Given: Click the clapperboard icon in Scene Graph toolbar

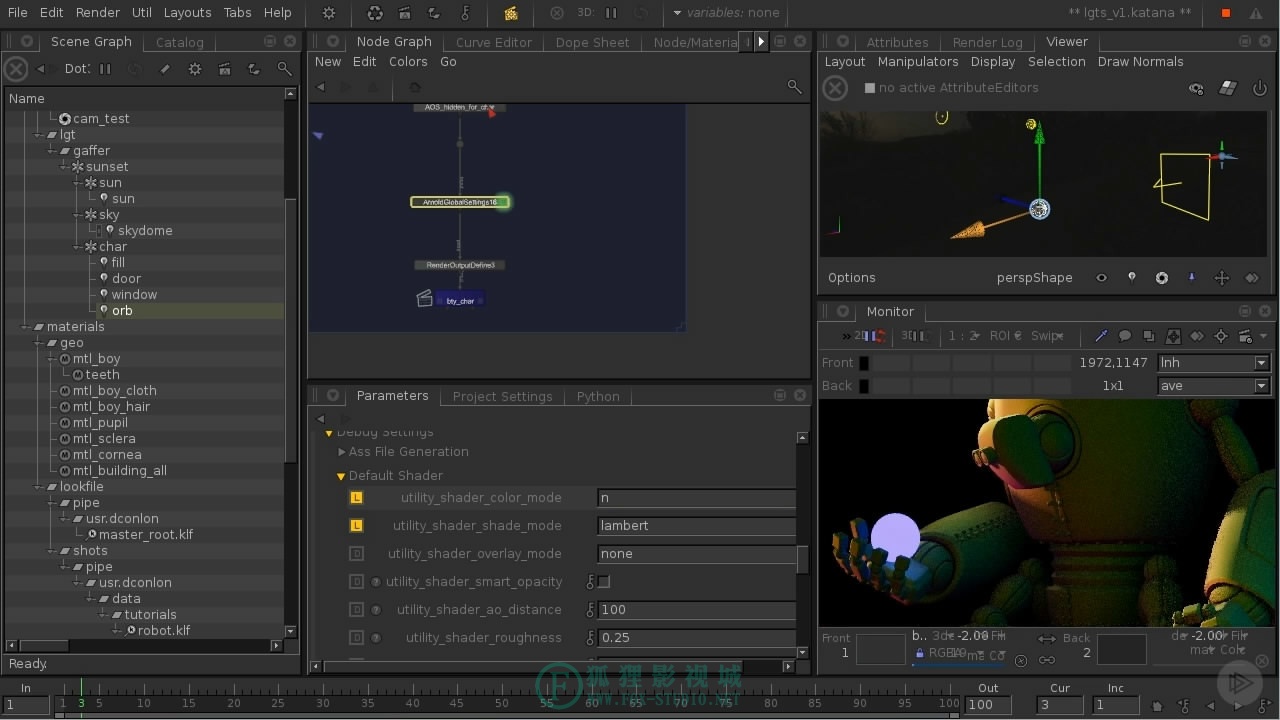Looking at the screenshot, I should tap(225, 69).
